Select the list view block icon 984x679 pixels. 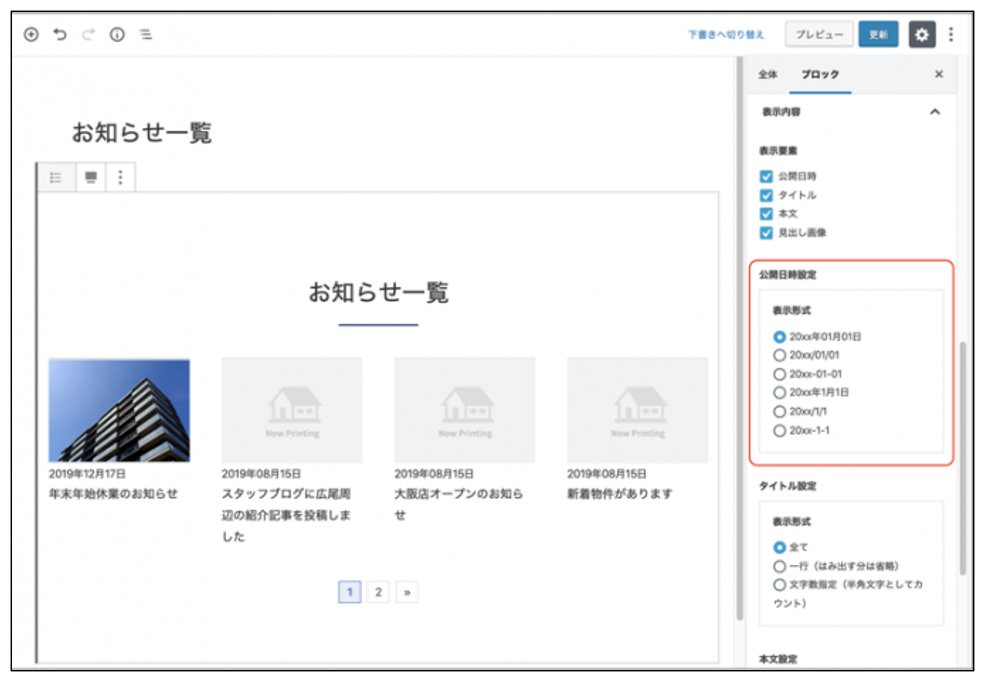(56, 177)
